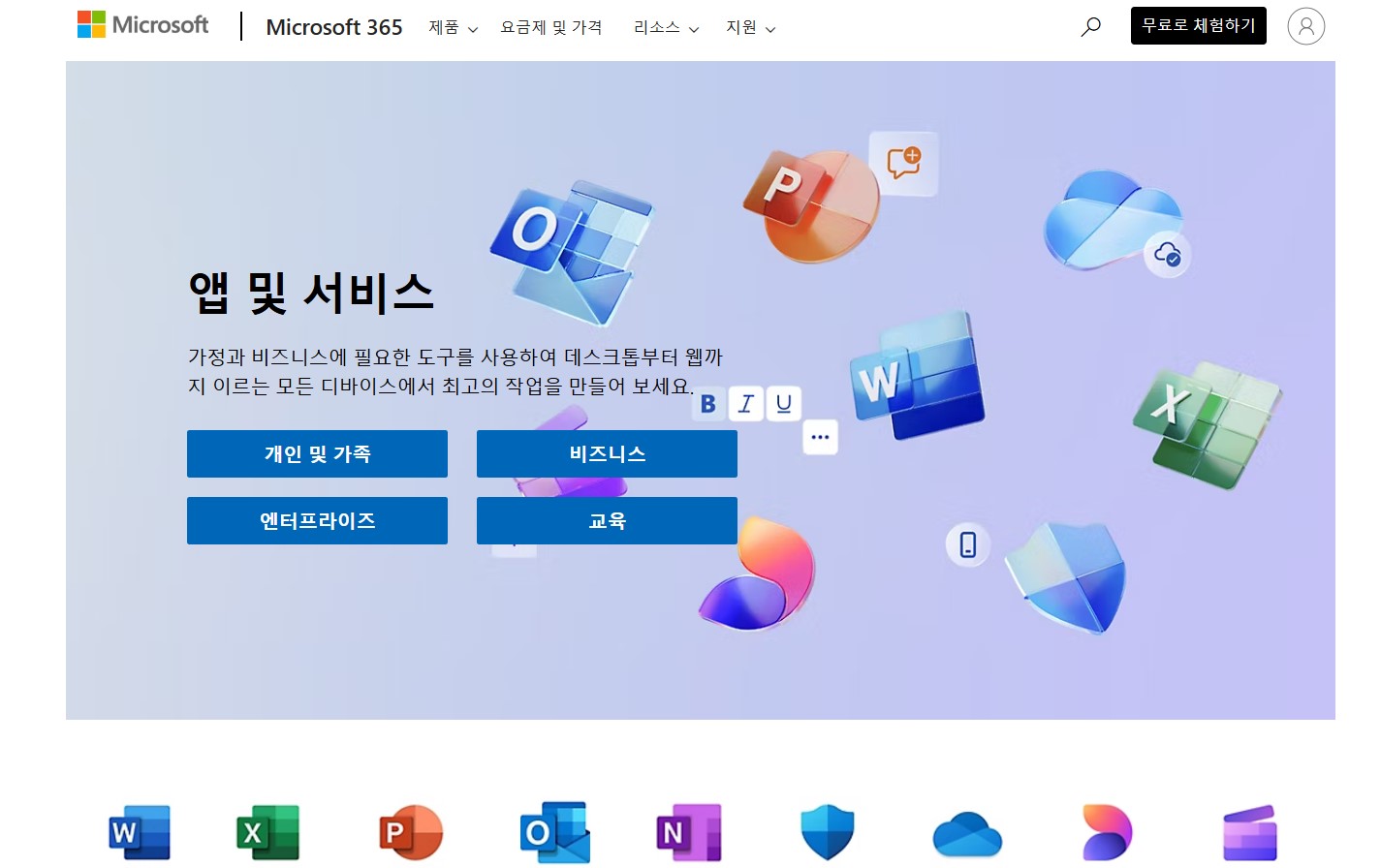Click the Loop icon in bottom row
Image resolution: width=1381 pixels, height=868 pixels.
pos(1107,832)
